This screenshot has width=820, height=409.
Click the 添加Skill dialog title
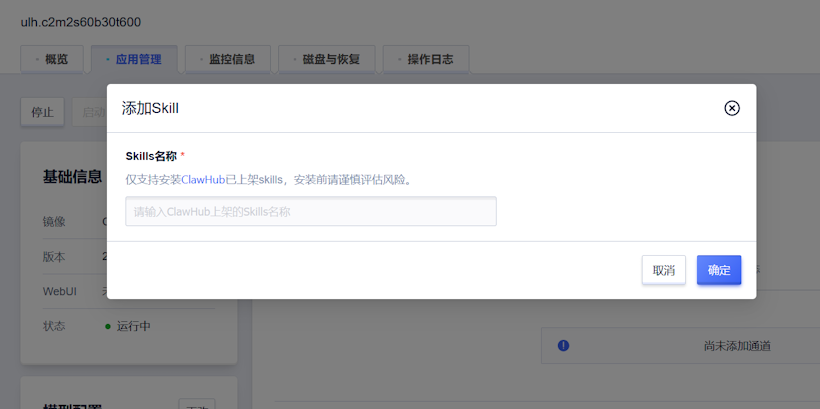click(150, 108)
